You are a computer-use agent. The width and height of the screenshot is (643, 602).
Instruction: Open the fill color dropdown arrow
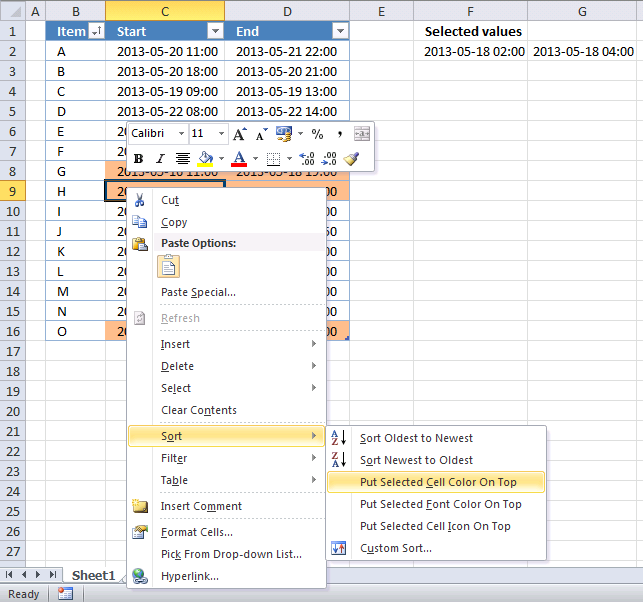click(x=221, y=158)
